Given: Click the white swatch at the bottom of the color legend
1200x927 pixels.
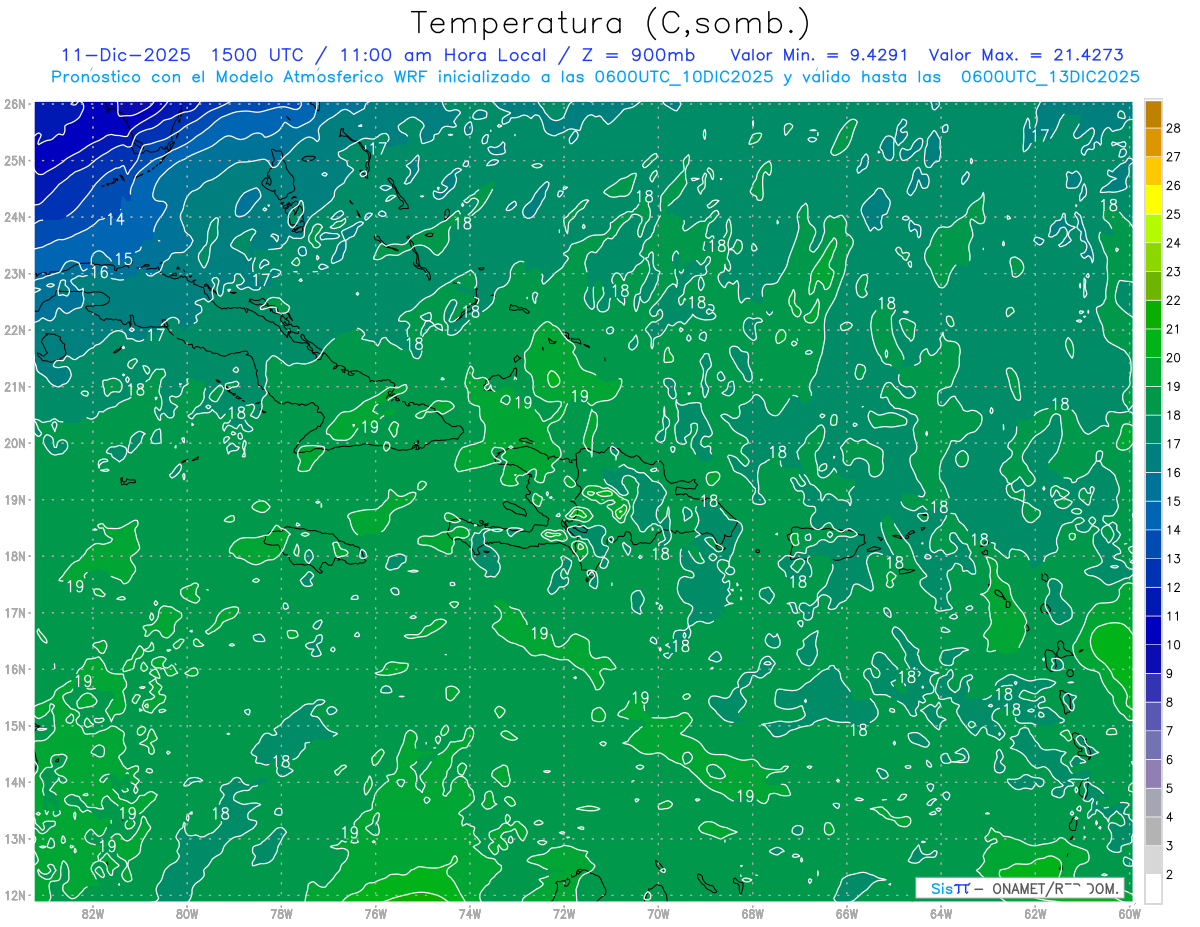Looking at the screenshot, I should [1153, 888].
